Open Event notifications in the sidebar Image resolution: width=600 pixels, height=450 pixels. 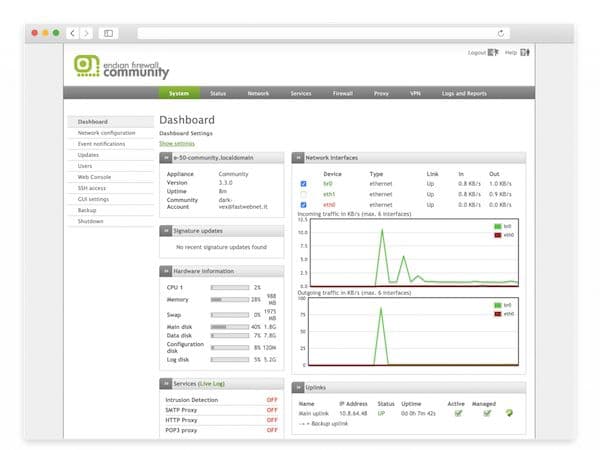click(111, 144)
